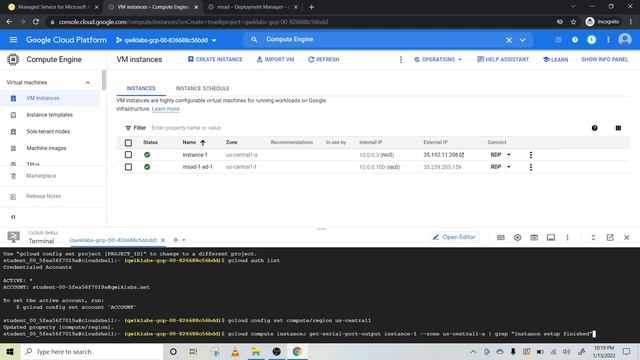640x360 pixels.
Task: Open Instance templates in sidebar
Action: 50,115
